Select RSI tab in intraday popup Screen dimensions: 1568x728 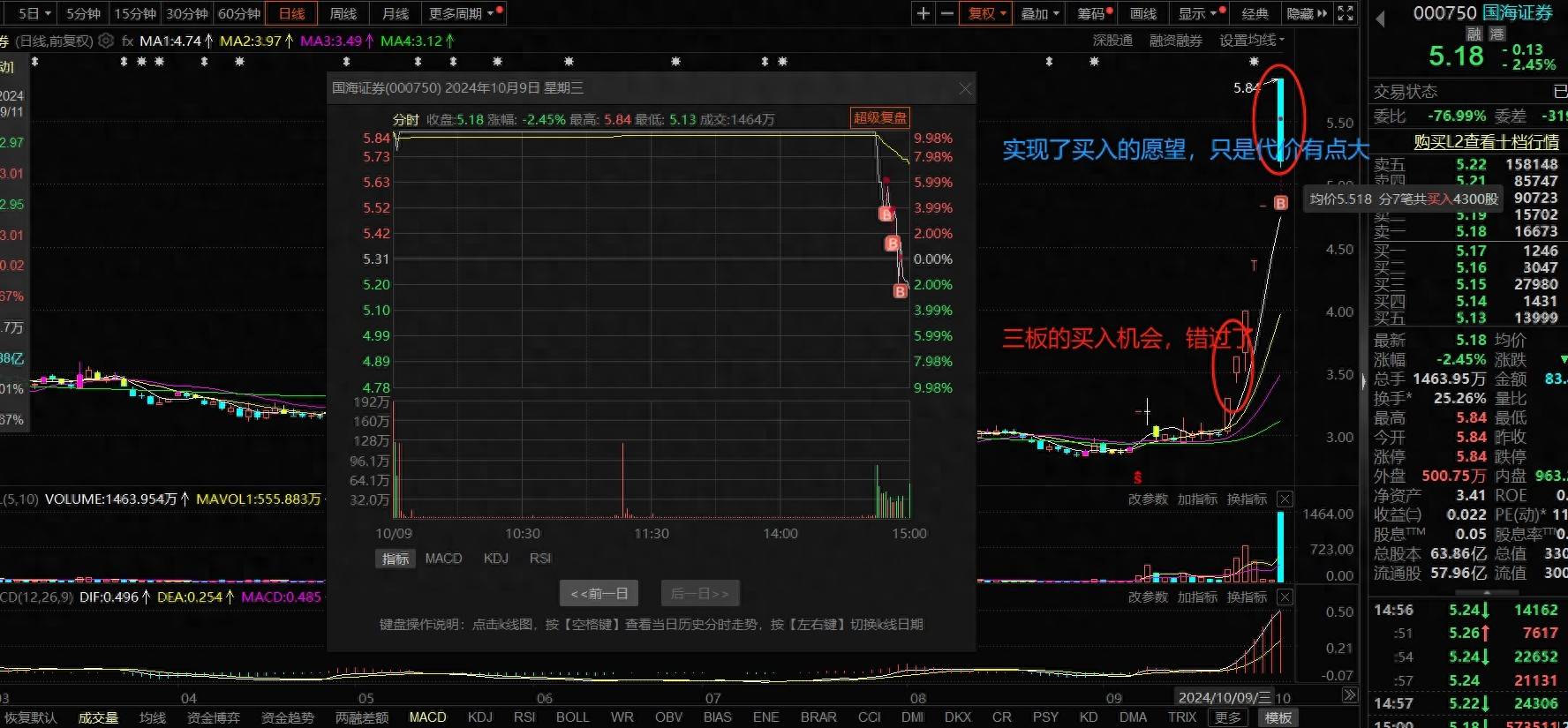coord(540,559)
